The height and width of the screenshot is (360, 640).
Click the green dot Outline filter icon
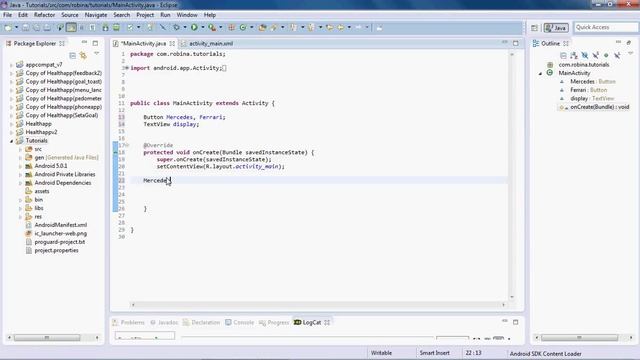click(x=606, y=55)
